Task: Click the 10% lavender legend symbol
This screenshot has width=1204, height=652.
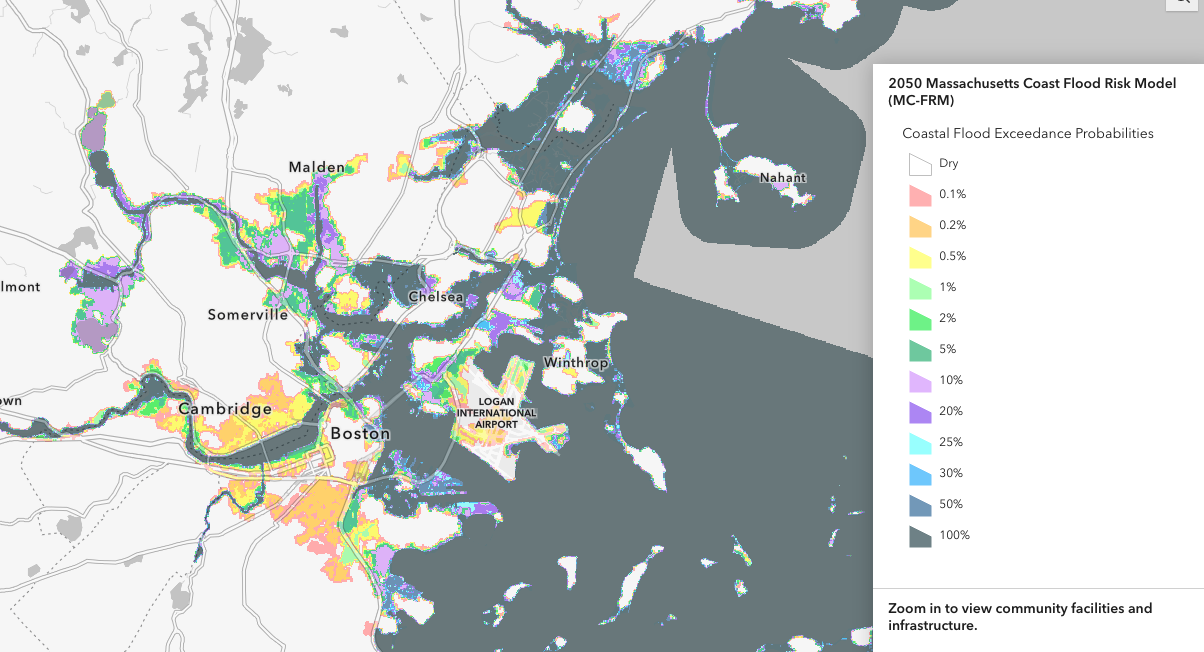Action: click(x=918, y=380)
